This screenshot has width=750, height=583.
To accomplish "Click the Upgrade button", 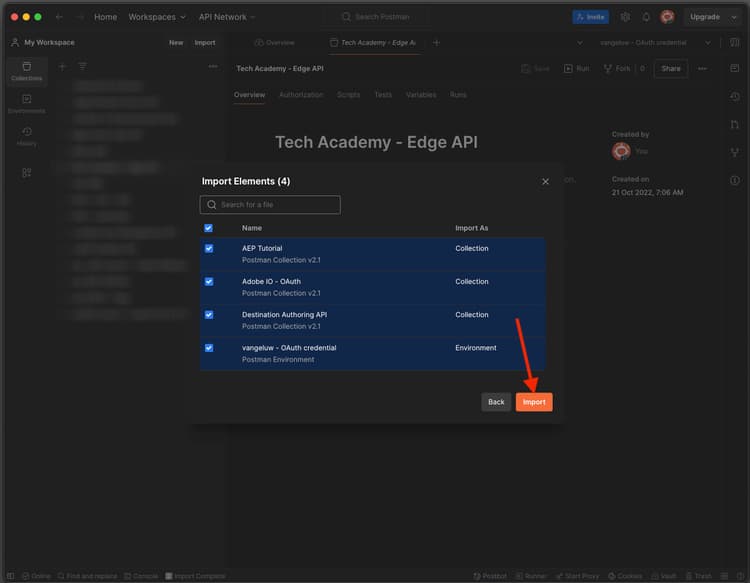I will click(x=705, y=17).
